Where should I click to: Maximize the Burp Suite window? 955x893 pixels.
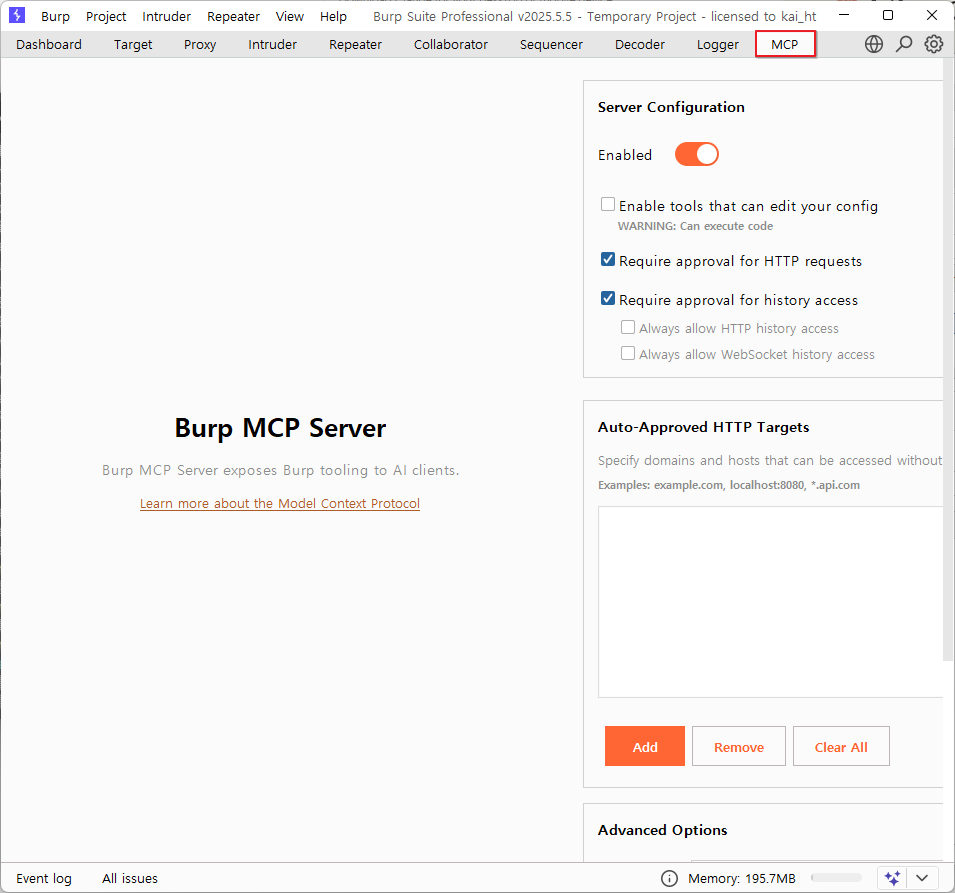[x=888, y=15]
